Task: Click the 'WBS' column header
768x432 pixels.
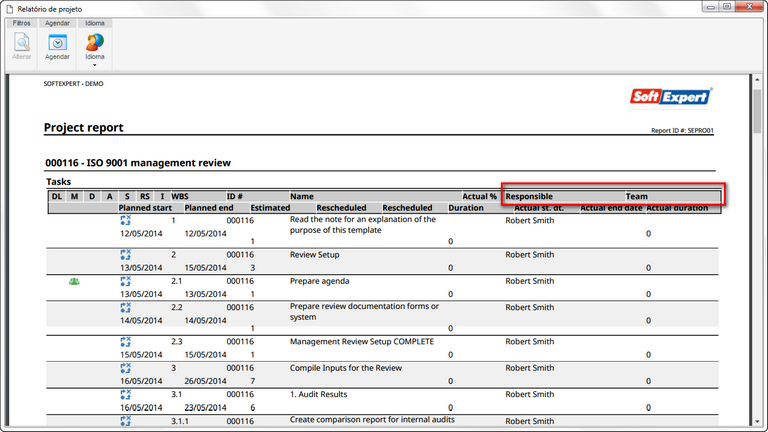Action: (x=180, y=196)
